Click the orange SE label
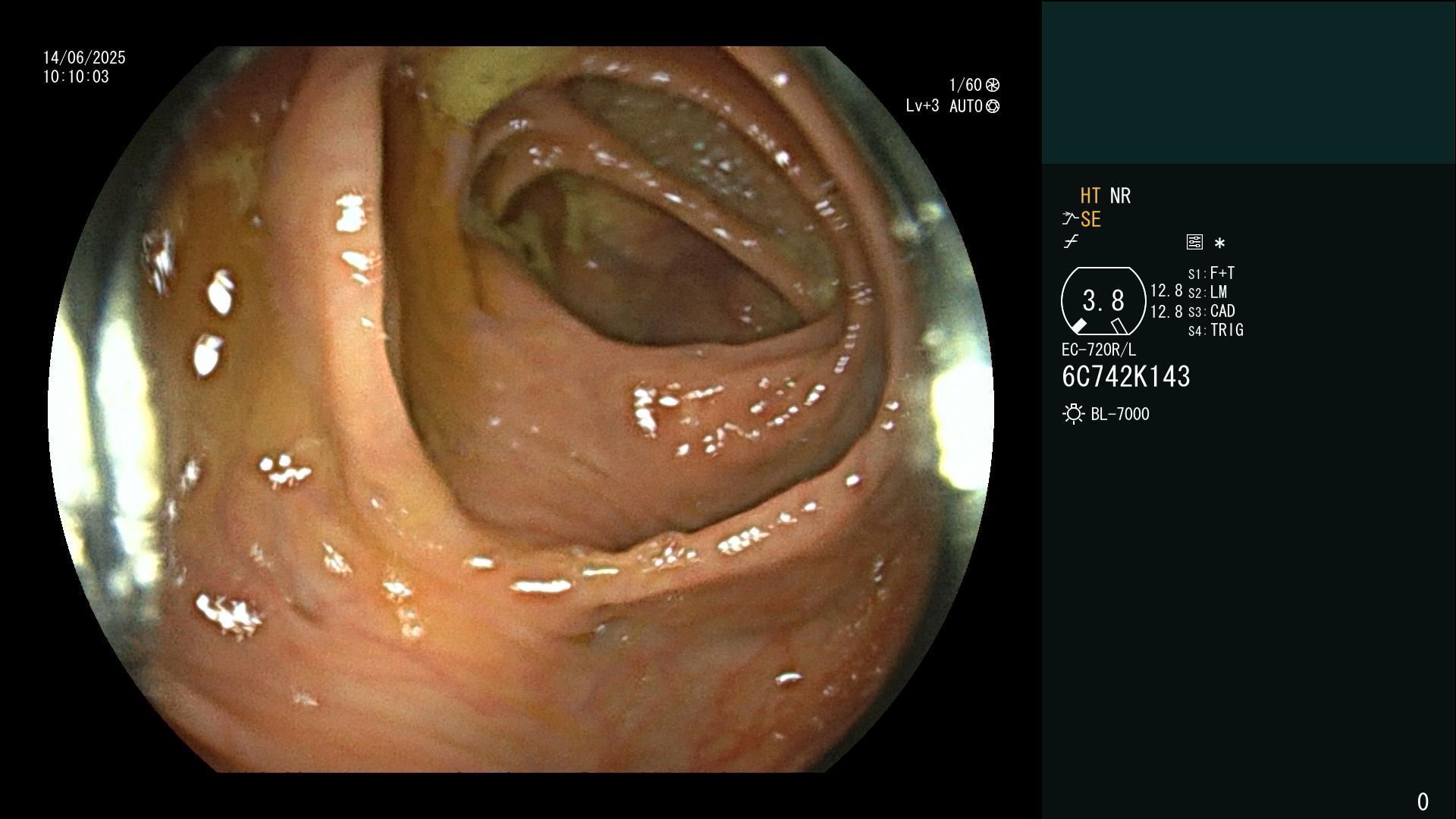Screen dimensions: 1456x819 [x=1090, y=220]
